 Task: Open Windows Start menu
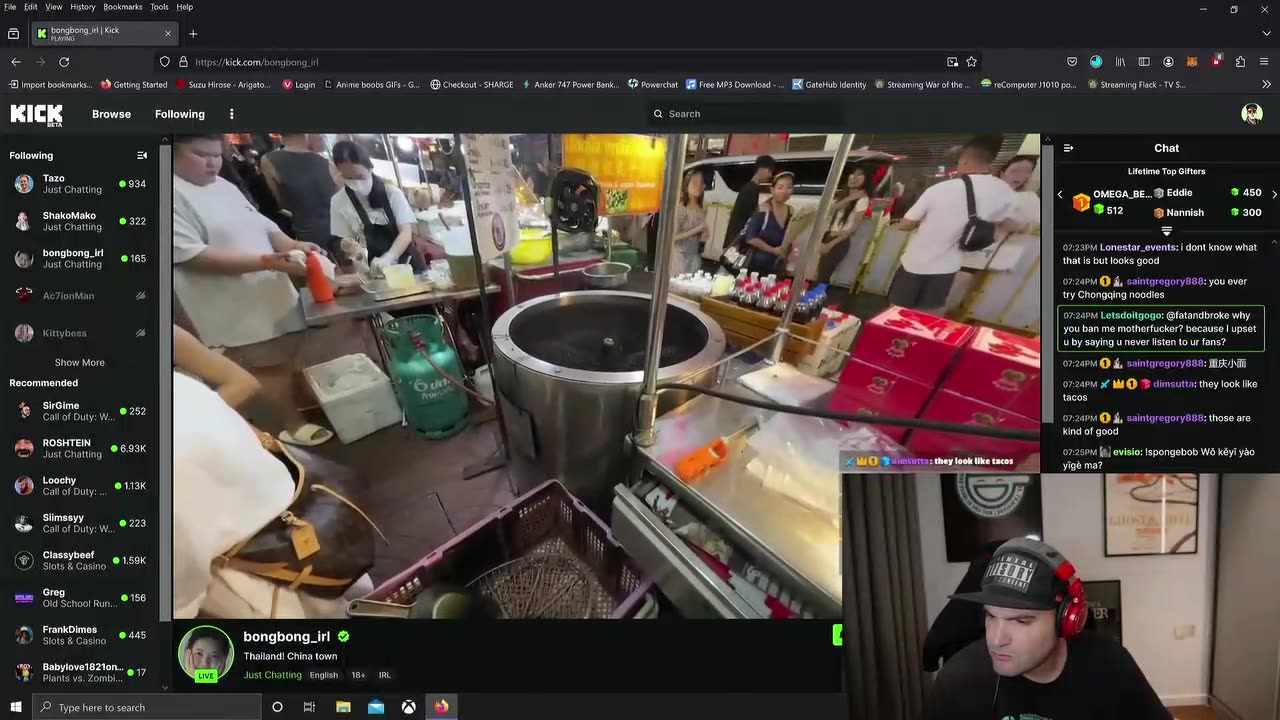(16, 707)
